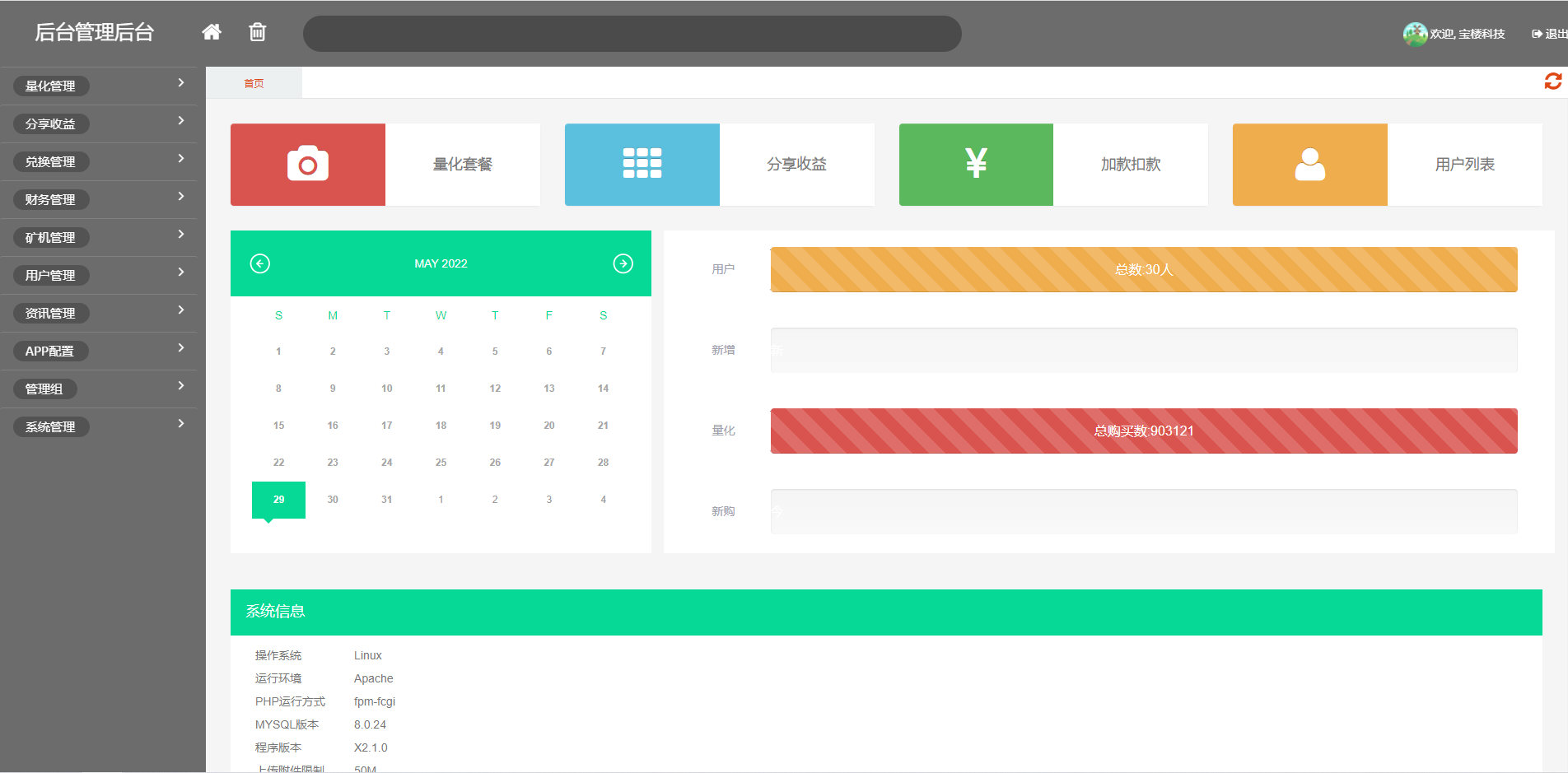Go to next month in the calendar
Viewport: 1568px width, 773px height.
point(623,263)
